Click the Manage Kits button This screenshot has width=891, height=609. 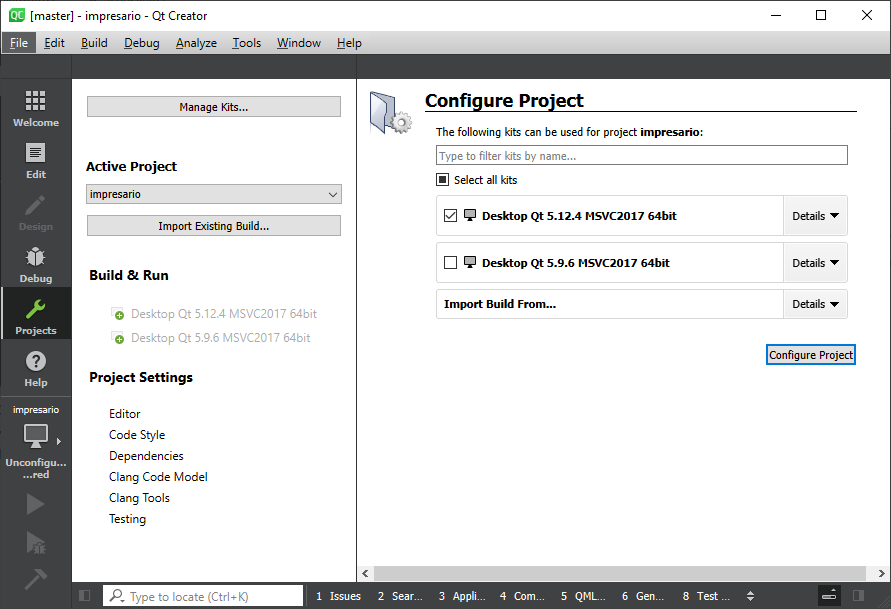pos(214,107)
